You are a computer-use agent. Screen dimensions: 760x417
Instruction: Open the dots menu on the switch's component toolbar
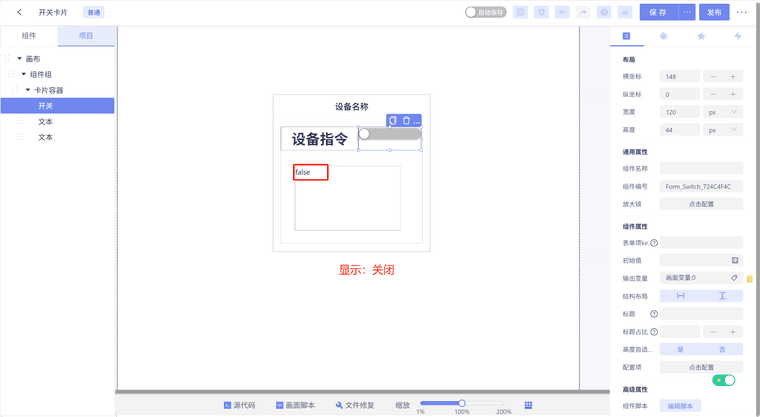(417, 121)
